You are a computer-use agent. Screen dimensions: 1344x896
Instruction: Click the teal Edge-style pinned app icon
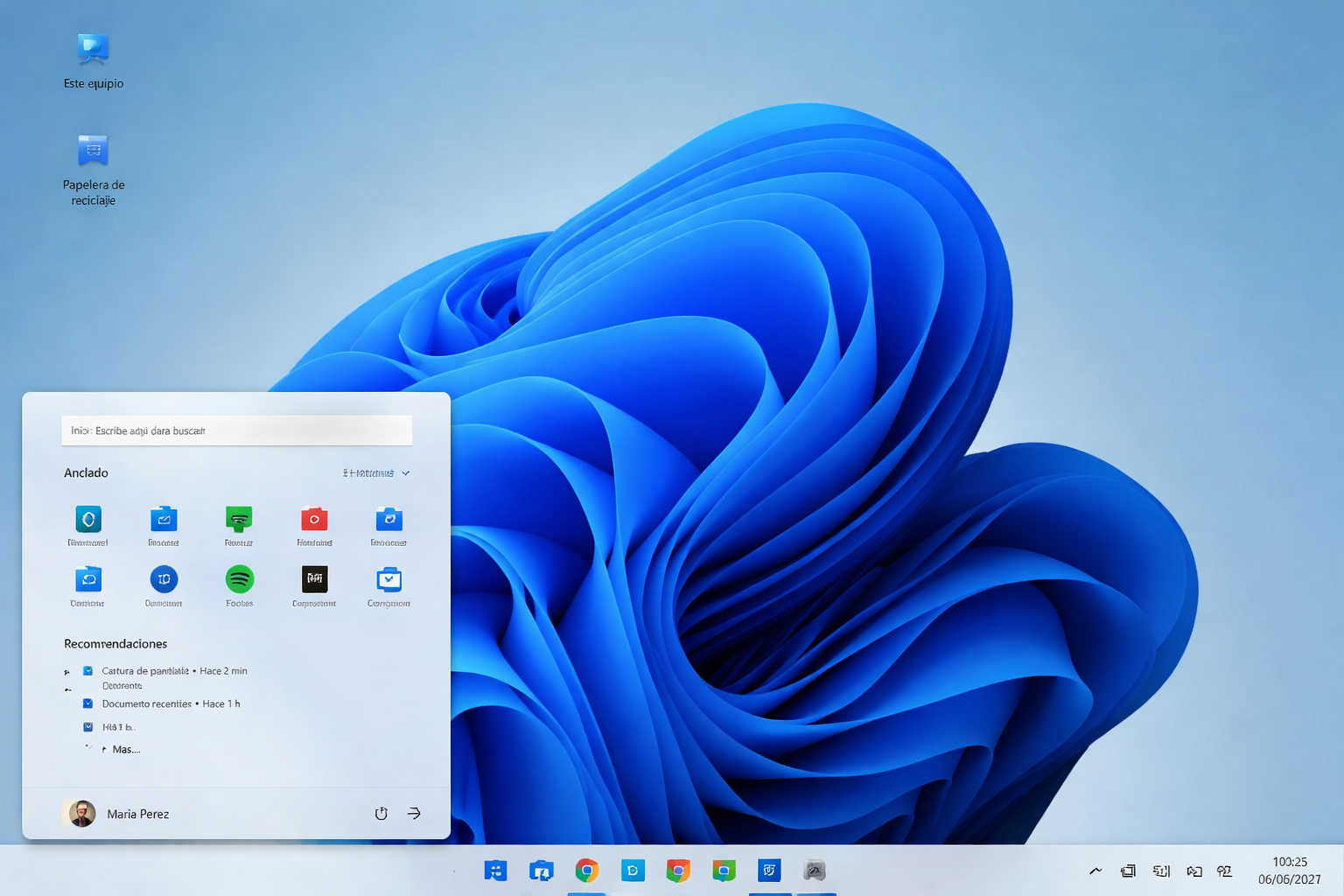[88, 519]
